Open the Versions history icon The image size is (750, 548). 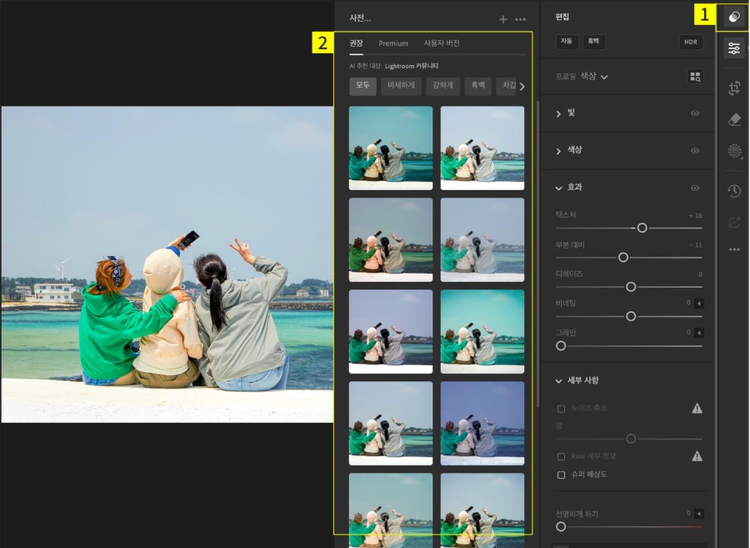coord(735,191)
